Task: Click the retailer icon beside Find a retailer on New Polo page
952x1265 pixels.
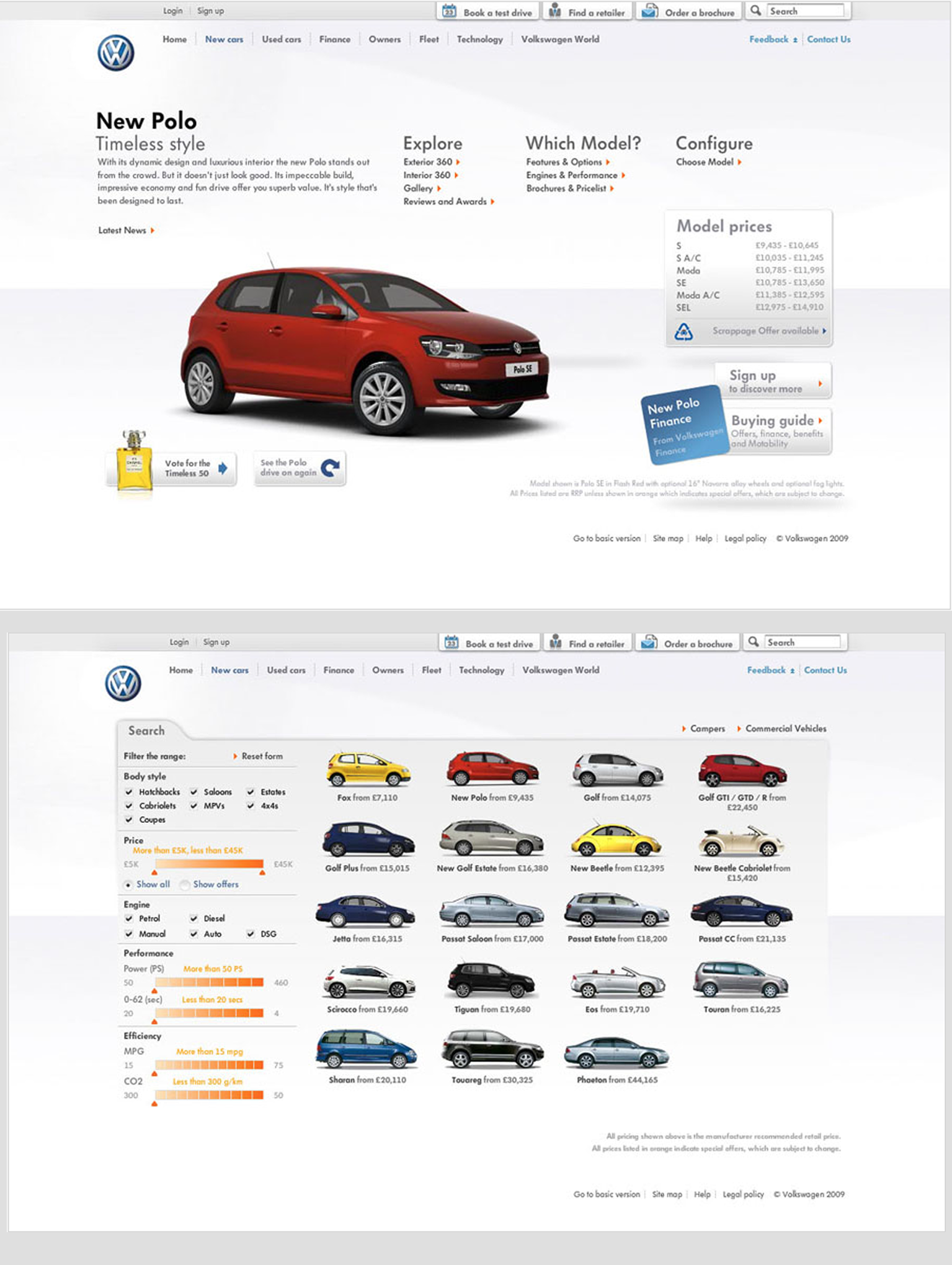Action: (x=555, y=11)
